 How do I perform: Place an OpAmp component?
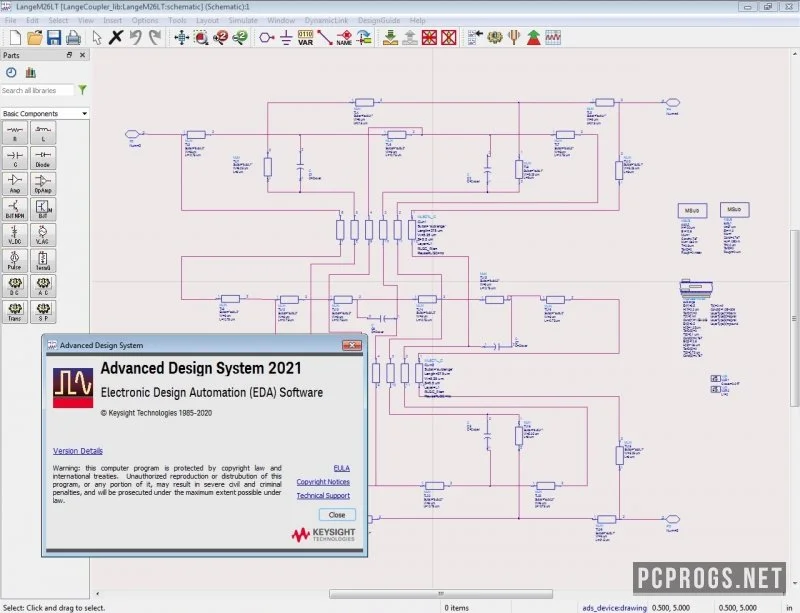click(43, 184)
